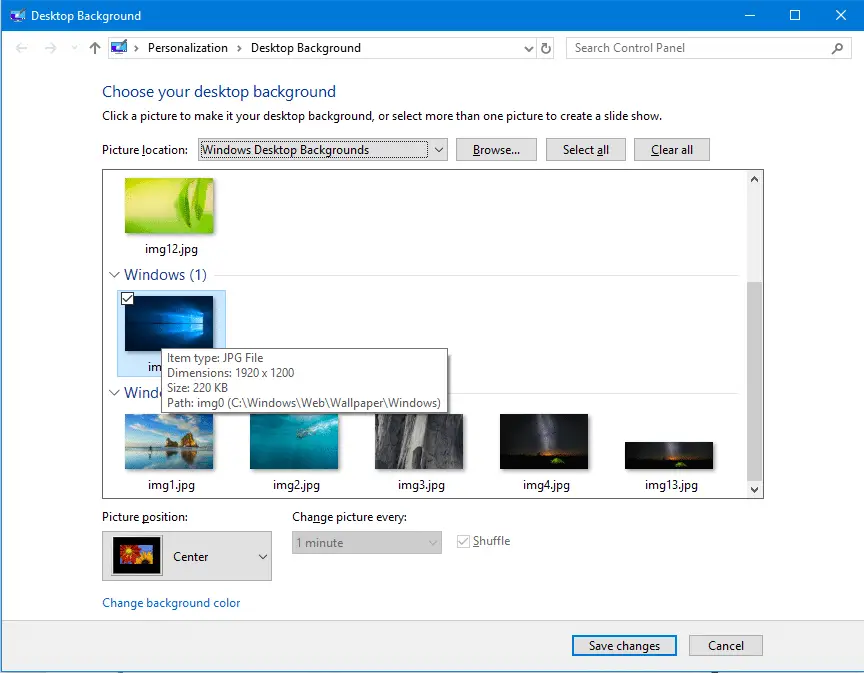Viewport: 864px width, 673px height.
Task: Minimize the Desktop Background window
Action: point(750,15)
